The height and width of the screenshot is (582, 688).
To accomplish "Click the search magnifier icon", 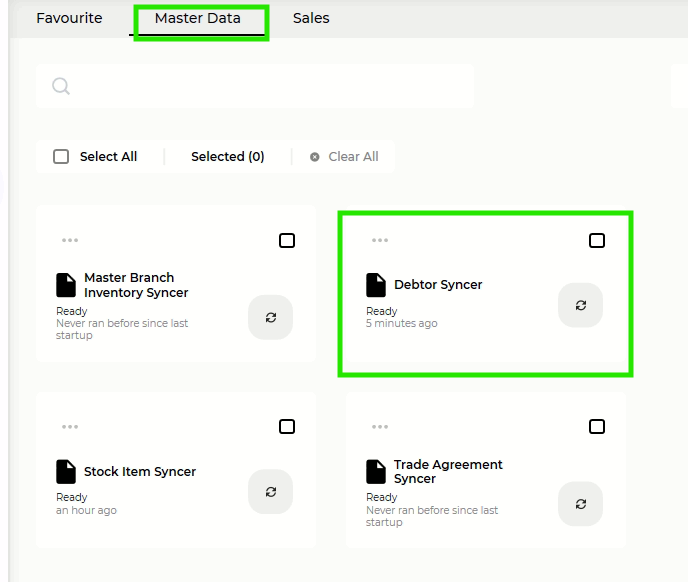I will click(x=61, y=87).
